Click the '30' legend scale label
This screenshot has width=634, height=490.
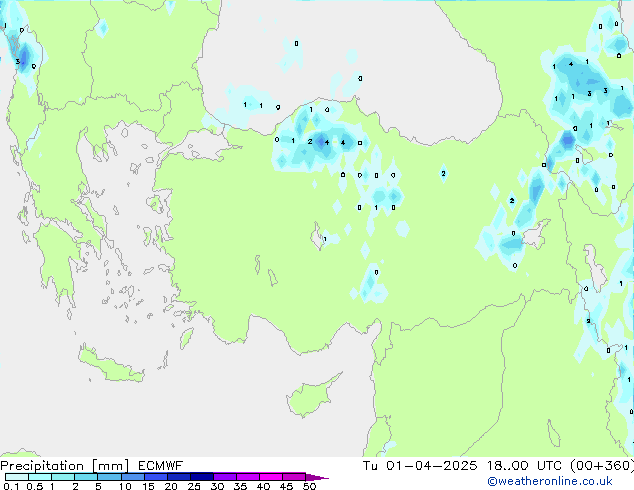(217, 486)
